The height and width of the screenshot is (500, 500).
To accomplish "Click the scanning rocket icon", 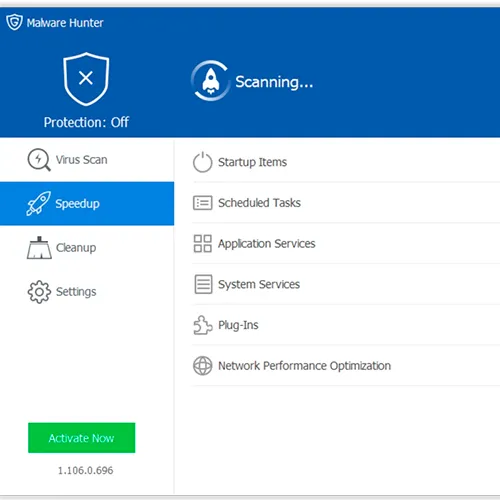I will 211,81.
